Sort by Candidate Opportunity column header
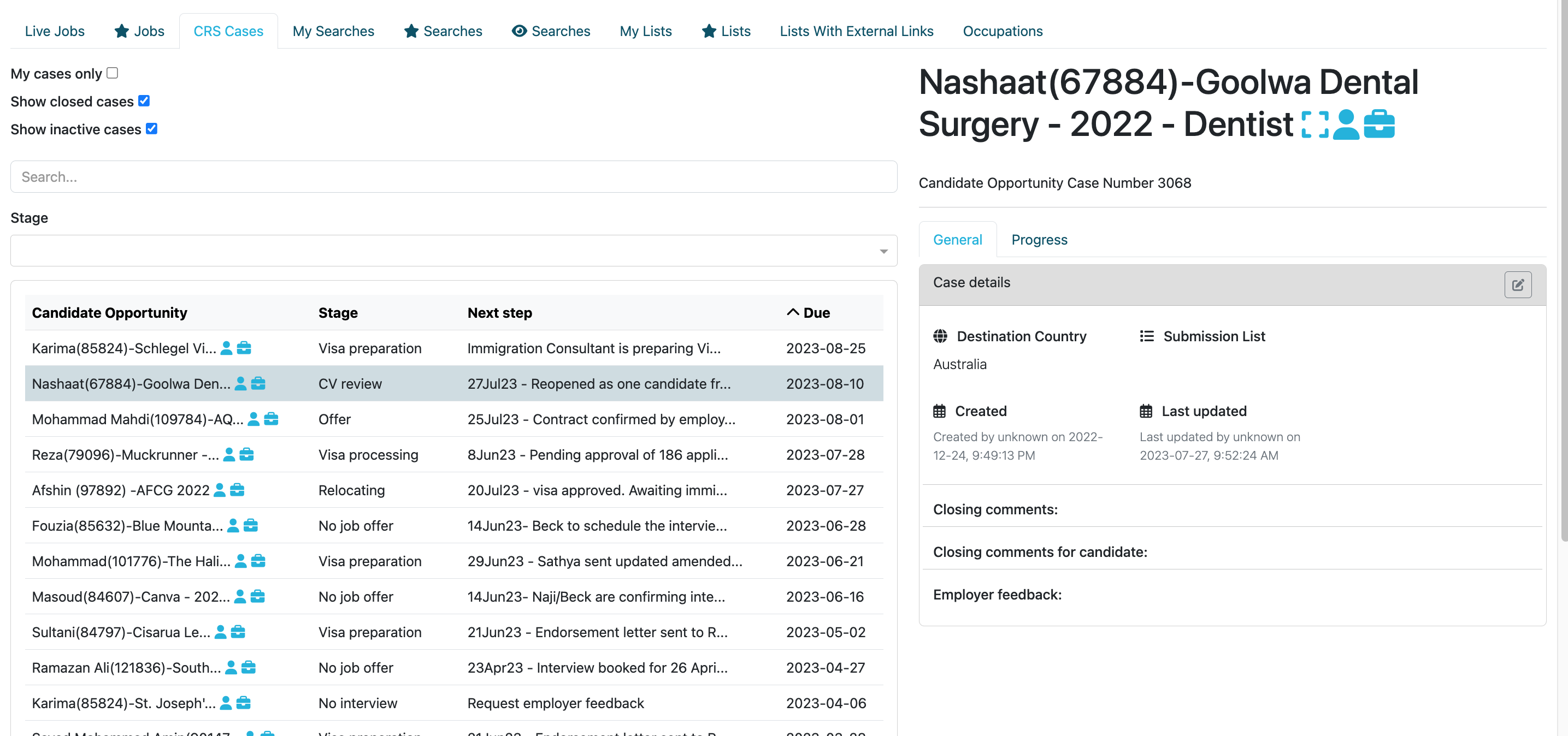This screenshot has width=1568, height=736. [110, 313]
